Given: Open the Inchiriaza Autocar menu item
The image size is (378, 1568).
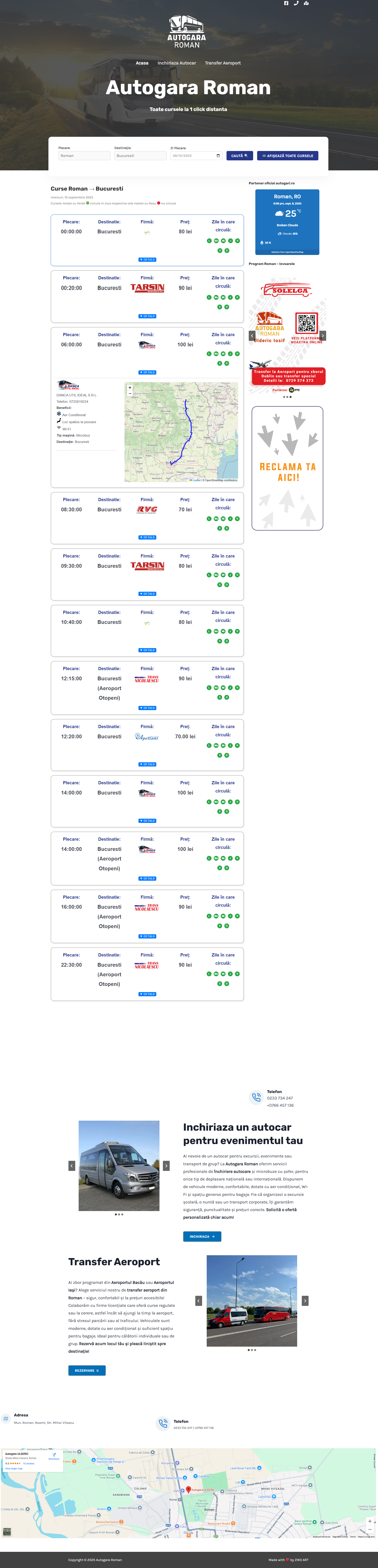Looking at the screenshot, I should point(176,63).
